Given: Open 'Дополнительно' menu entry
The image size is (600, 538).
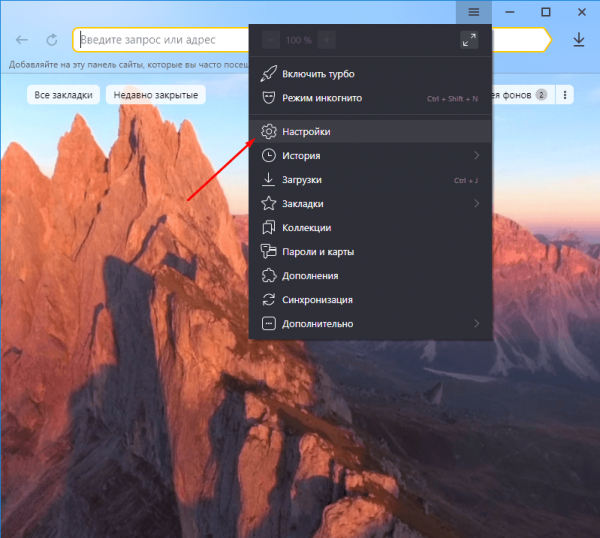Looking at the screenshot, I should tap(370, 324).
